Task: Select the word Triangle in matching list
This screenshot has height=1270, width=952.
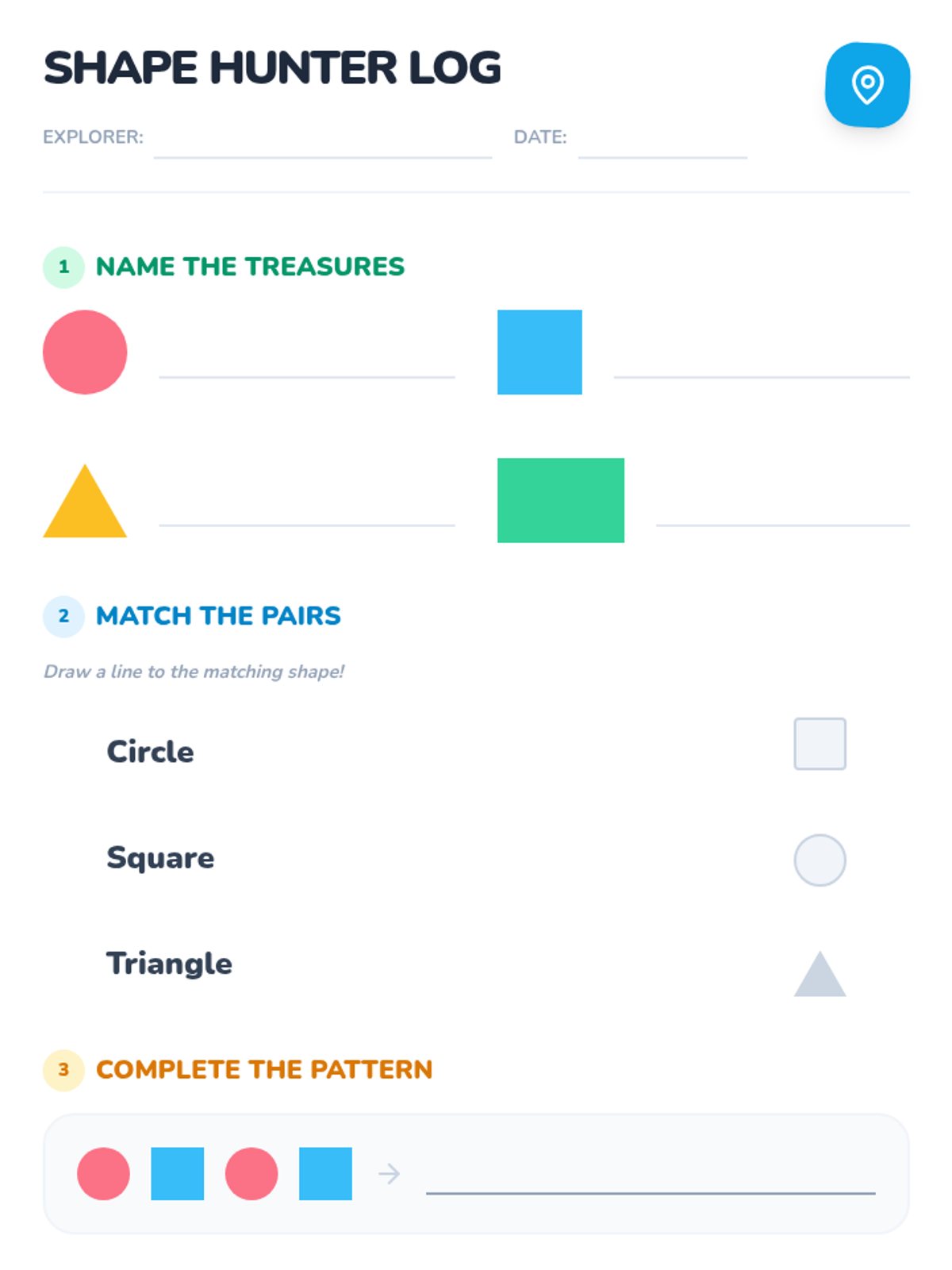Action: pyautogui.click(x=169, y=964)
